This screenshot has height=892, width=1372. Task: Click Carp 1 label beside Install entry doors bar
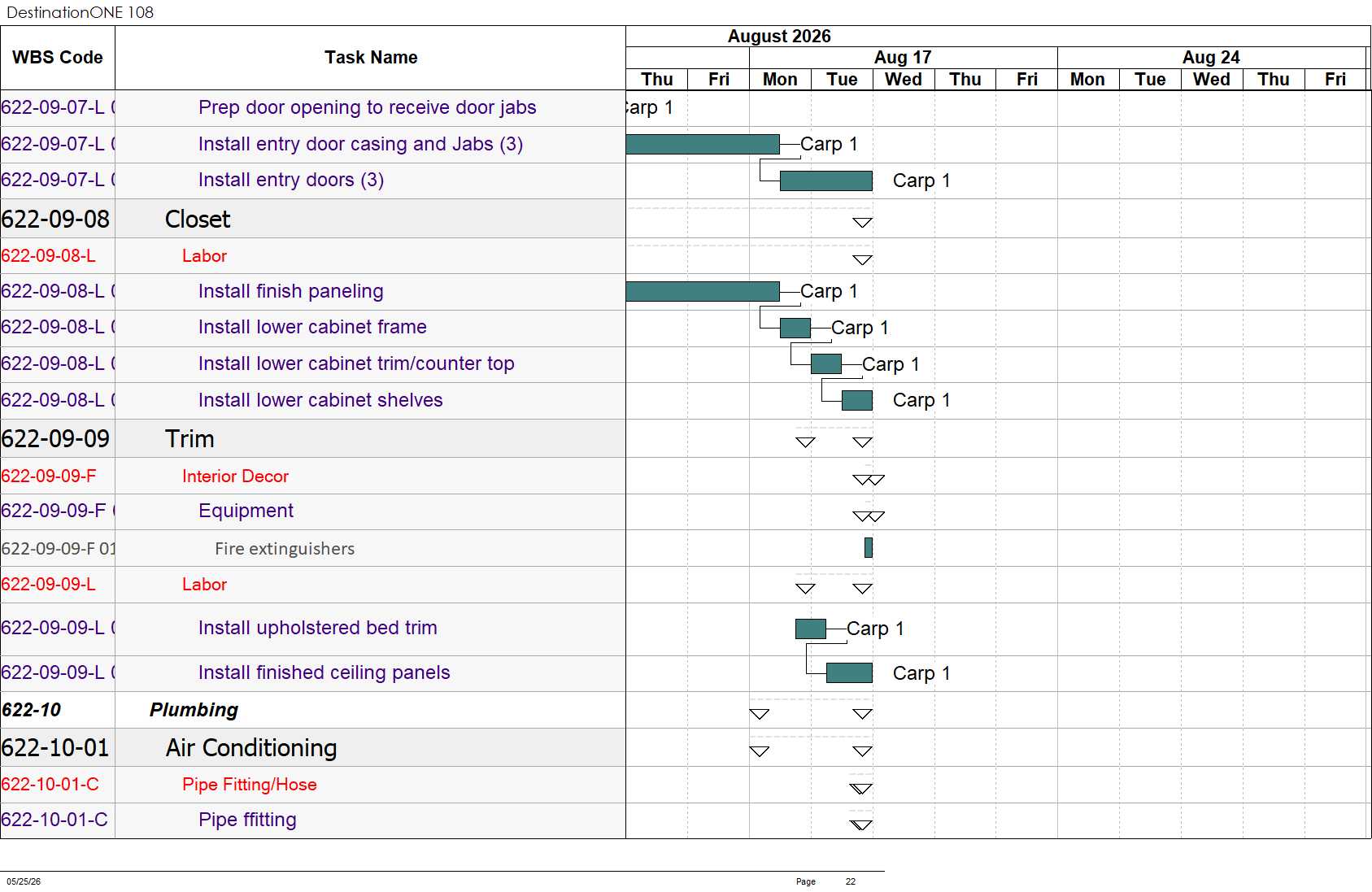[x=921, y=181]
